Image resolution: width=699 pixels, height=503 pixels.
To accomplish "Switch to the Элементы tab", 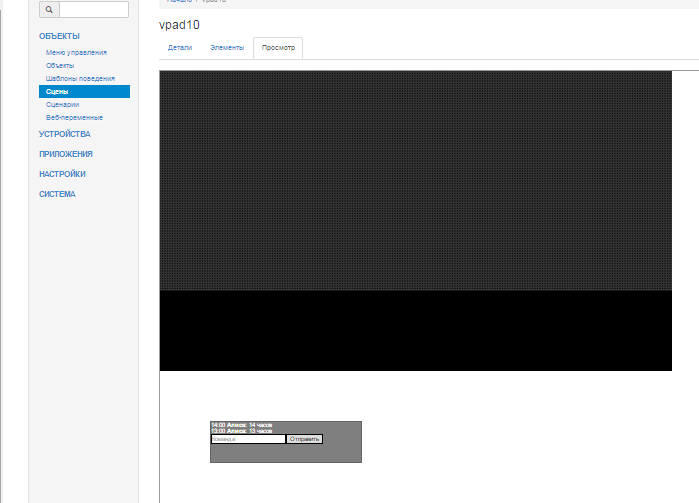I will coord(227,48).
